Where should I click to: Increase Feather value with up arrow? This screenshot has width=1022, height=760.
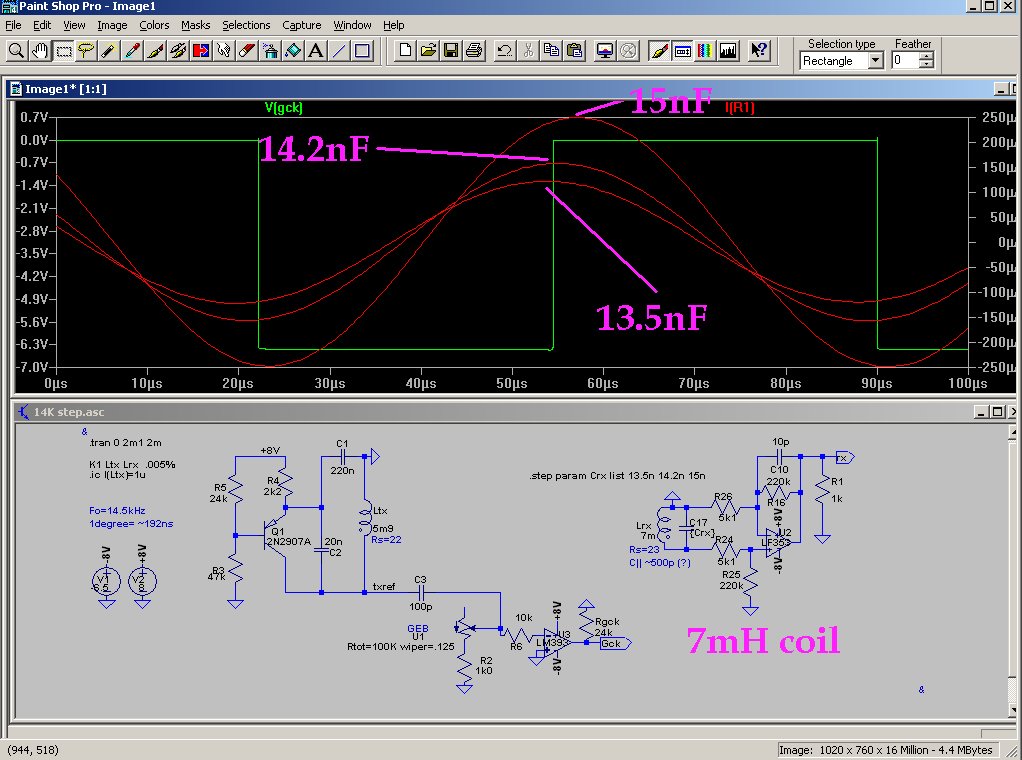926,56
